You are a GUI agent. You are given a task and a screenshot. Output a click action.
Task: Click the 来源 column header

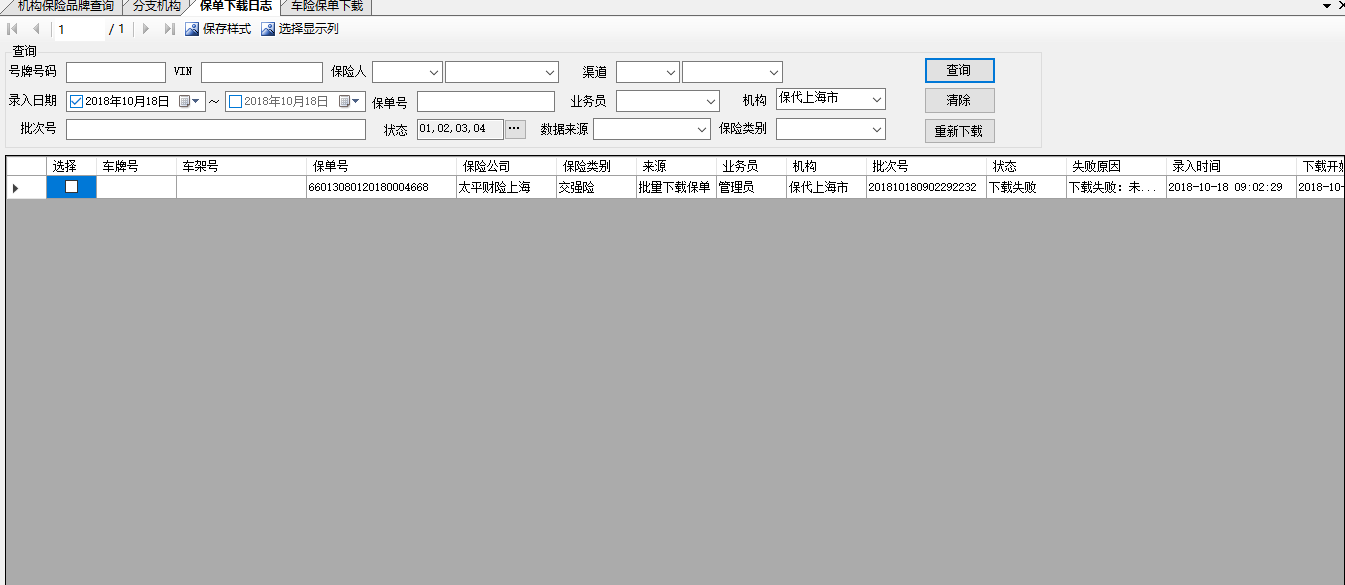(x=676, y=166)
